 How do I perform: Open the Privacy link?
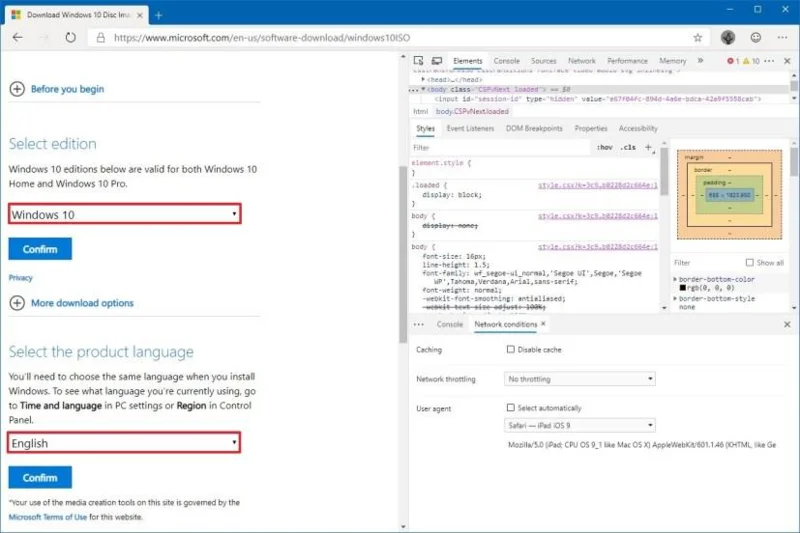[x=20, y=277]
